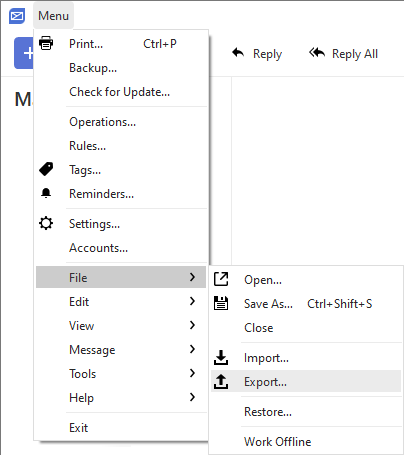
Task: Choose Check for Update... entry
Action: tap(121, 92)
